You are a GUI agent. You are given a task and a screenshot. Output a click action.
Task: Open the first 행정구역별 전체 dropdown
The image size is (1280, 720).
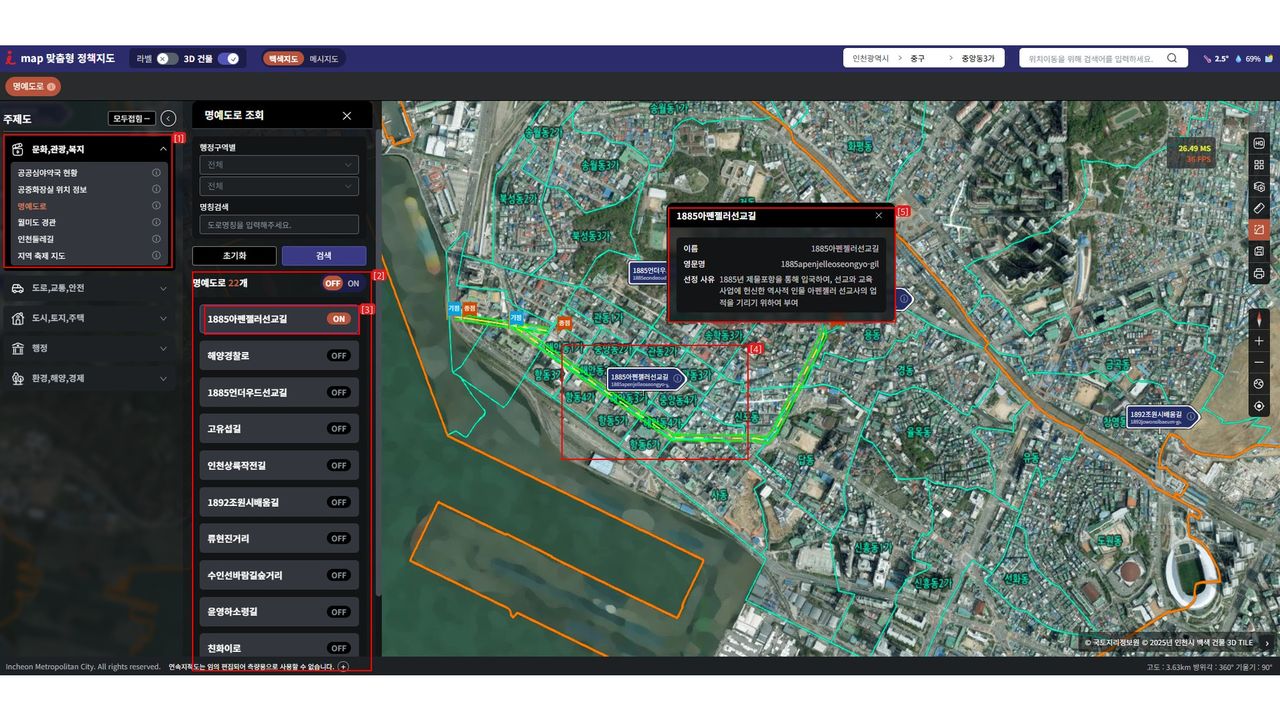279,165
